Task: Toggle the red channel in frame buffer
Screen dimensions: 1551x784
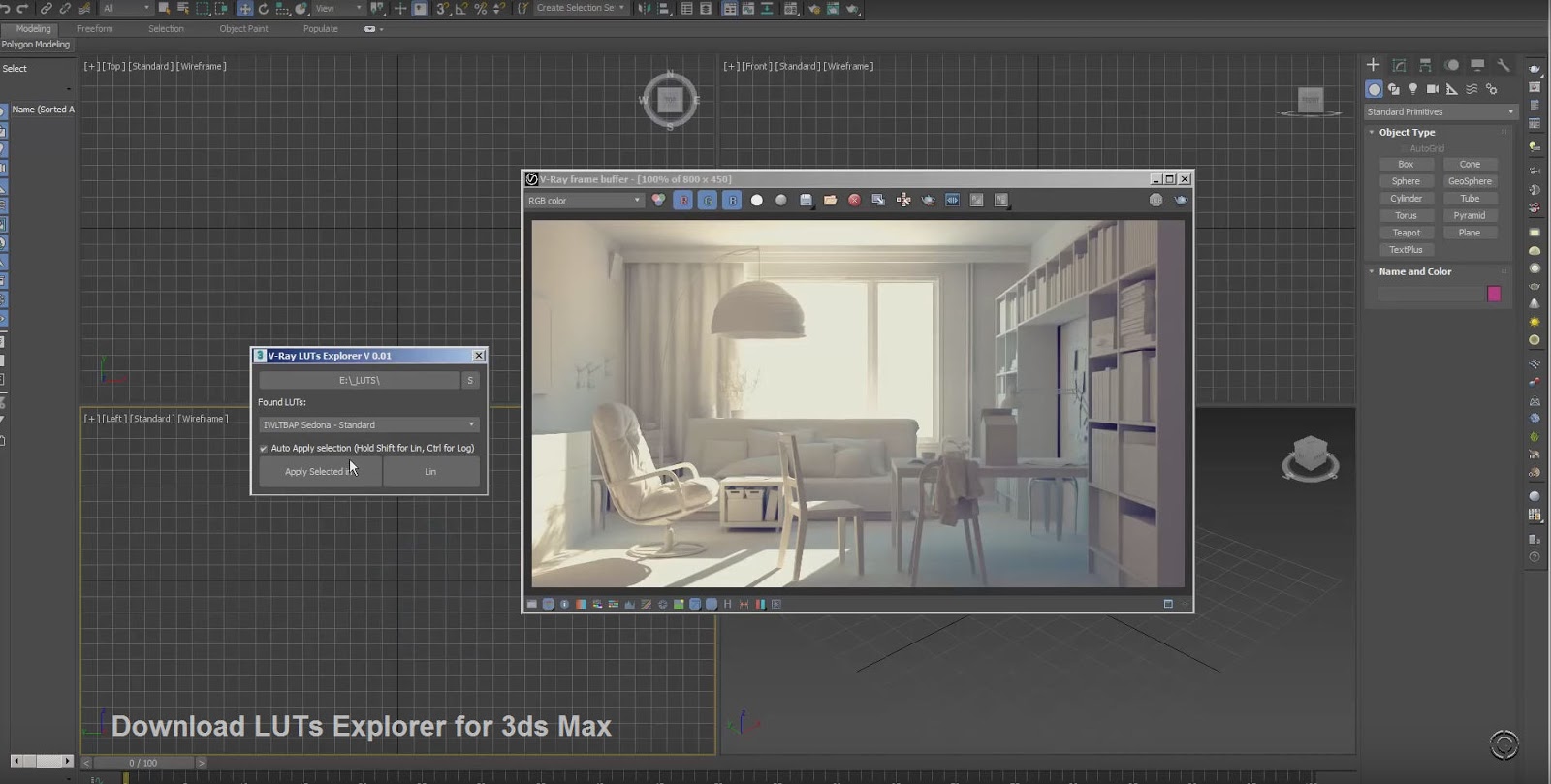Action: coord(683,201)
